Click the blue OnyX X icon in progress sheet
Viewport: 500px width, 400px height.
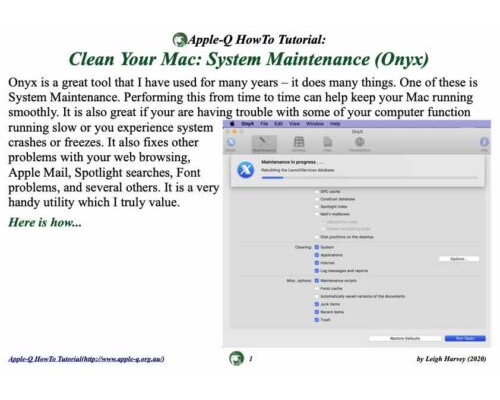point(246,170)
